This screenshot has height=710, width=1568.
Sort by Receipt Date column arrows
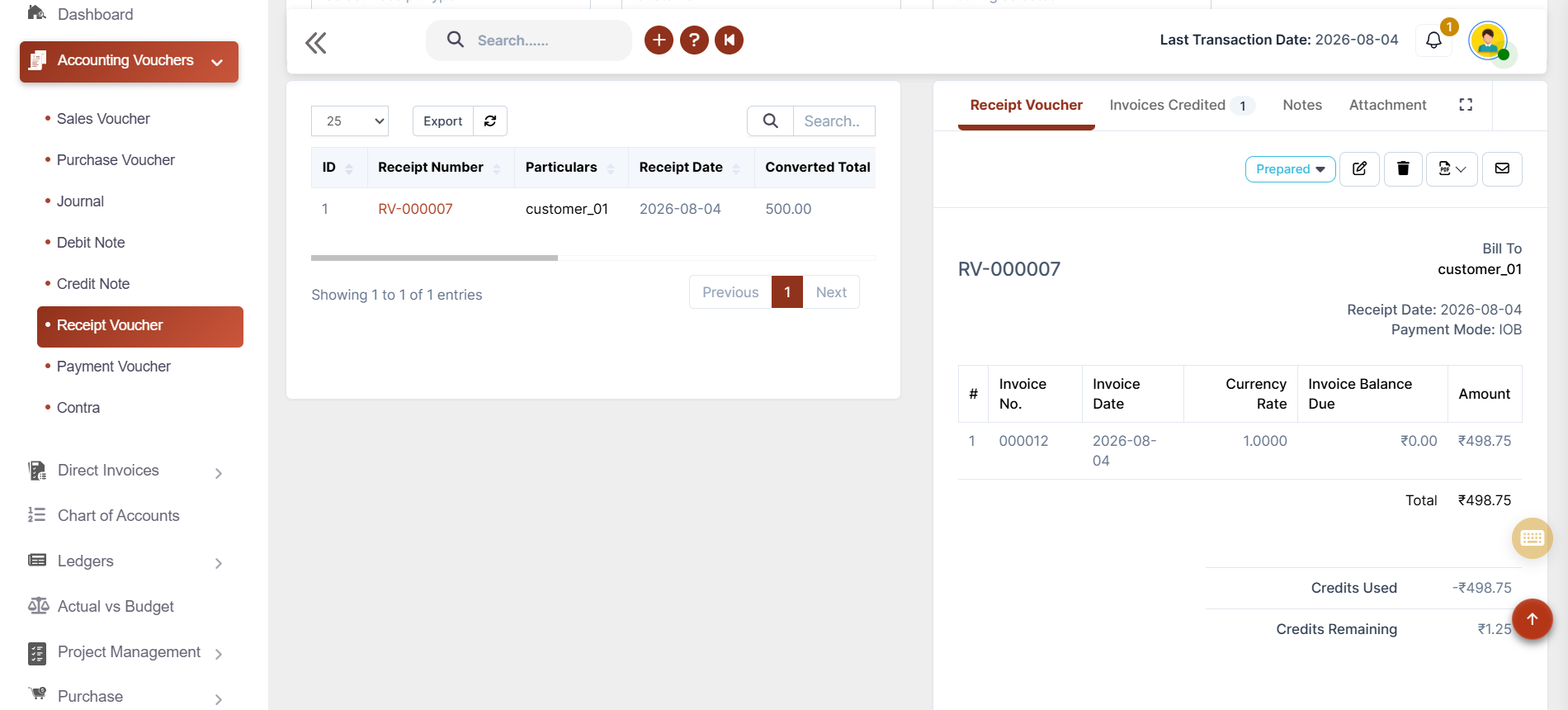[x=736, y=168]
